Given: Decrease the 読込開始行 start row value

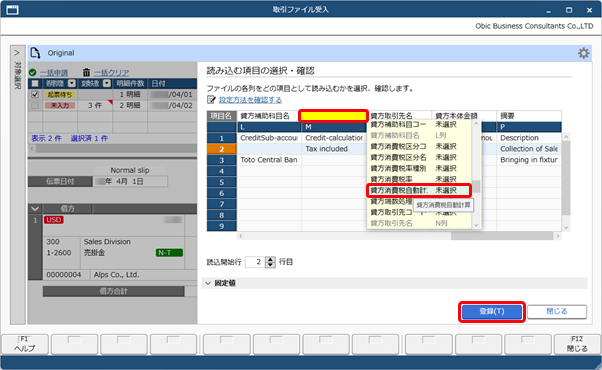Looking at the screenshot, I should click(271, 265).
